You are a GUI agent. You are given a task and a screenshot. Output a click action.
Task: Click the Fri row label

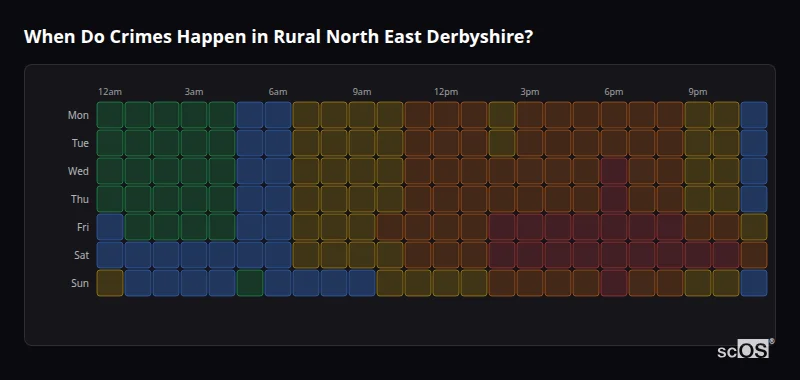click(x=83, y=227)
